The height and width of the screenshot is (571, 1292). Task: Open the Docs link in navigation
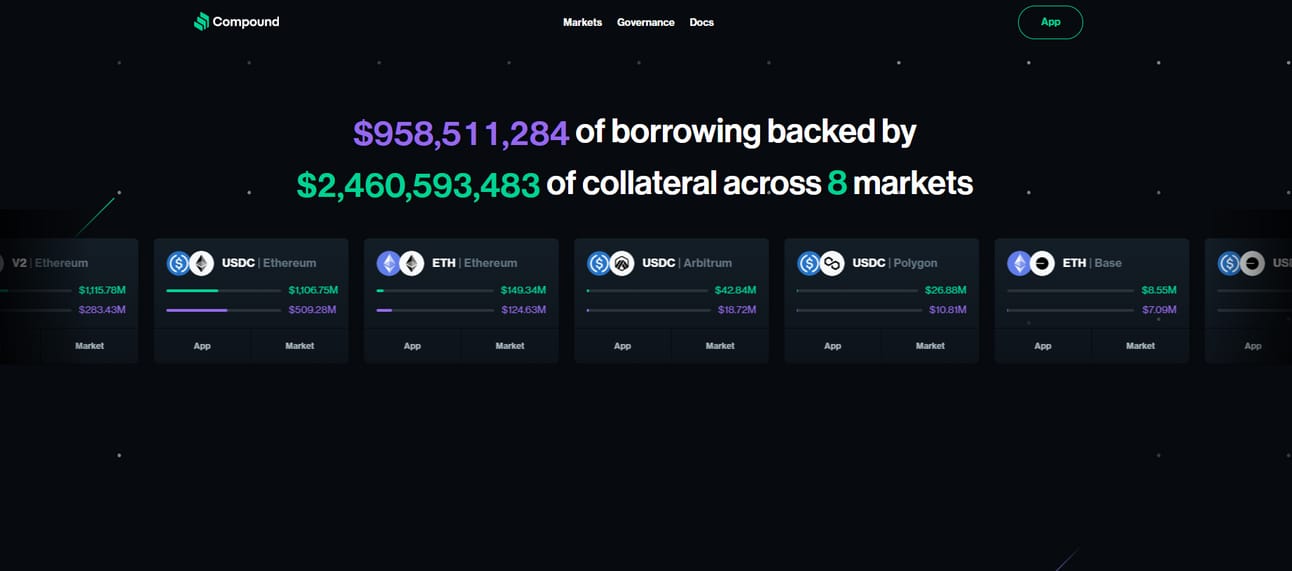pos(702,22)
